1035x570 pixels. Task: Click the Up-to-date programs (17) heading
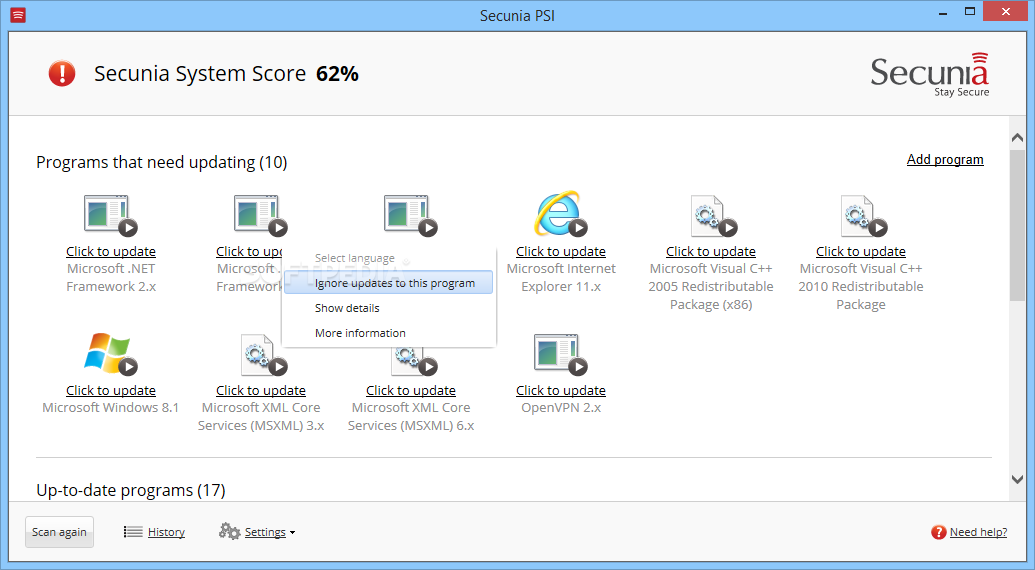point(131,490)
